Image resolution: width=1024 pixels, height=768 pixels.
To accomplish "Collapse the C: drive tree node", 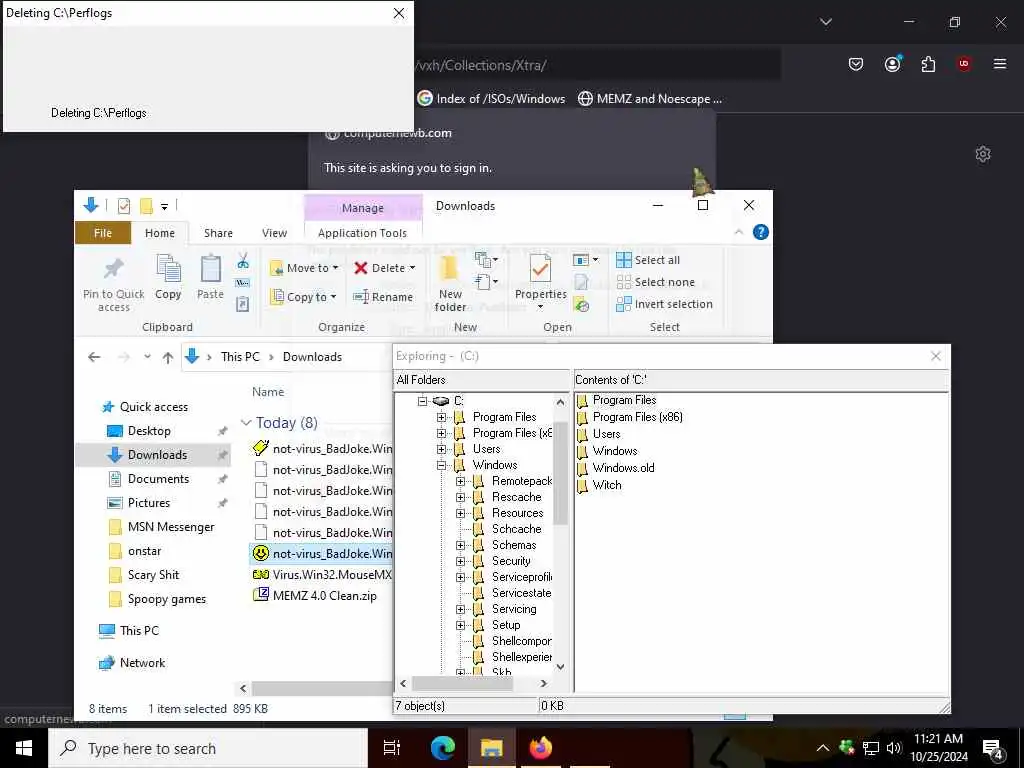I will [423, 401].
